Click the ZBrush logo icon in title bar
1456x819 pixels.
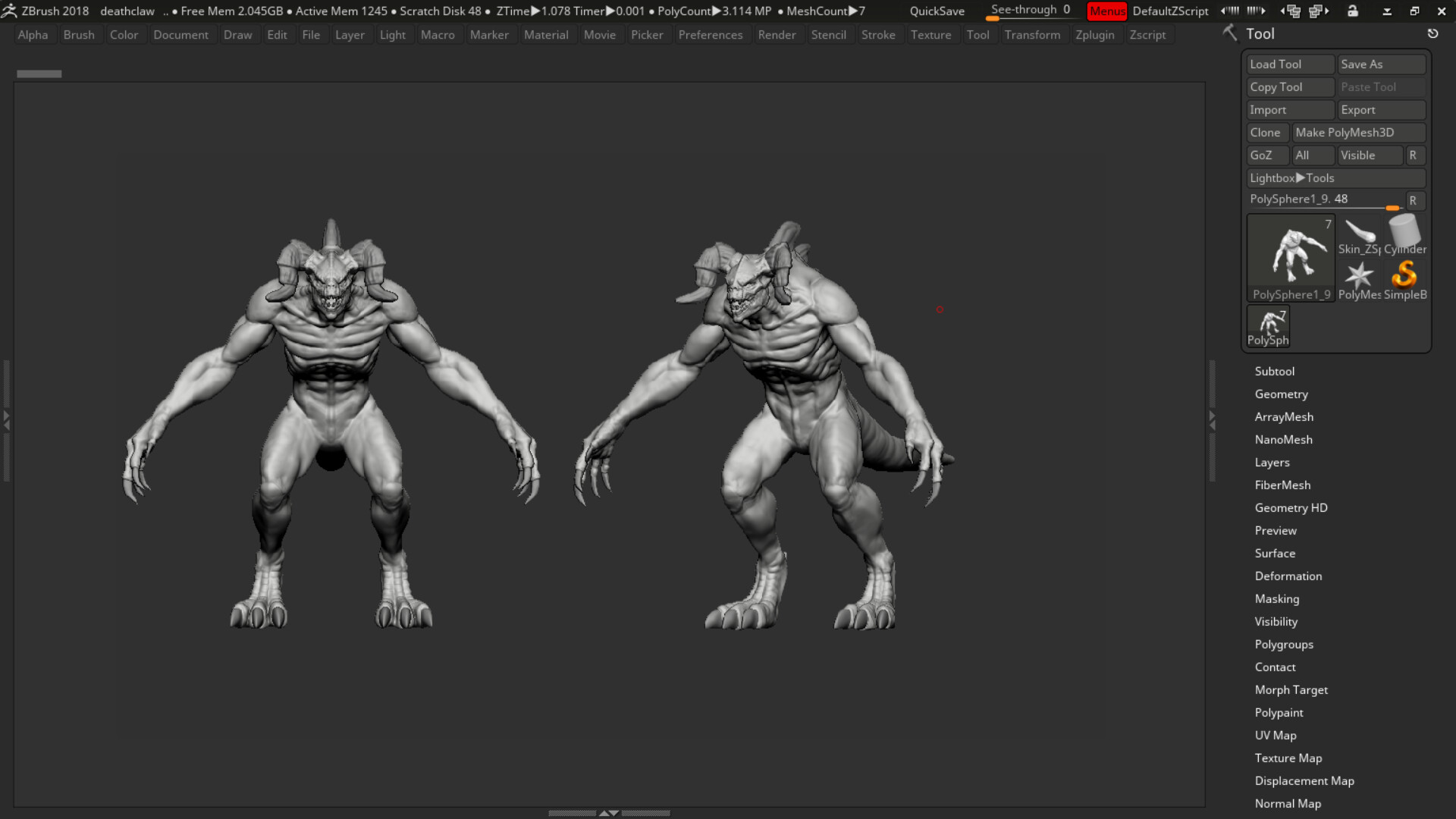[9, 11]
